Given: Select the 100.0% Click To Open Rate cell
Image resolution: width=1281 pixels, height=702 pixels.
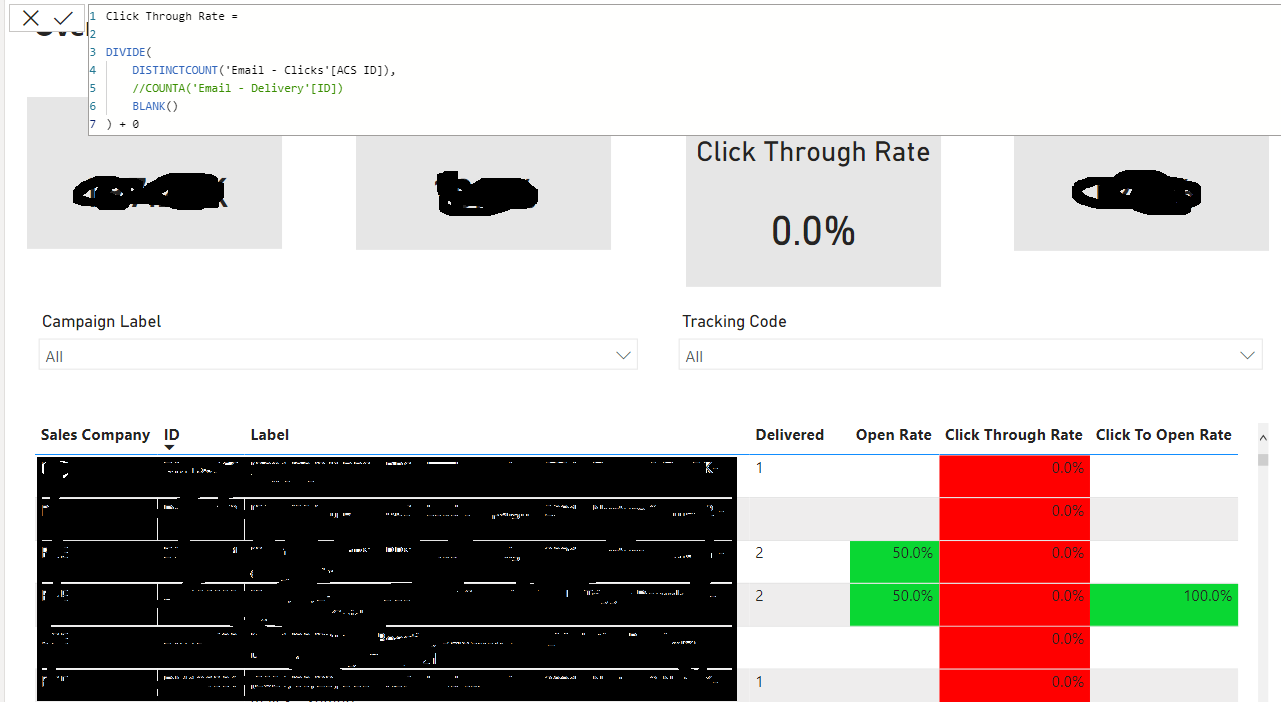Looking at the screenshot, I should click(x=1164, y=605).
